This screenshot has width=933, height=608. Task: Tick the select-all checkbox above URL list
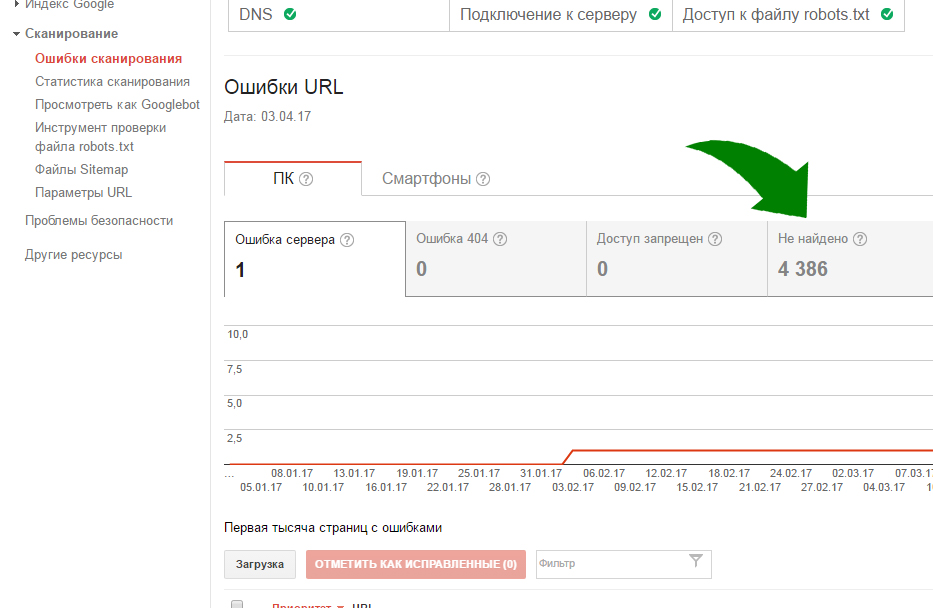coord(237,604)
